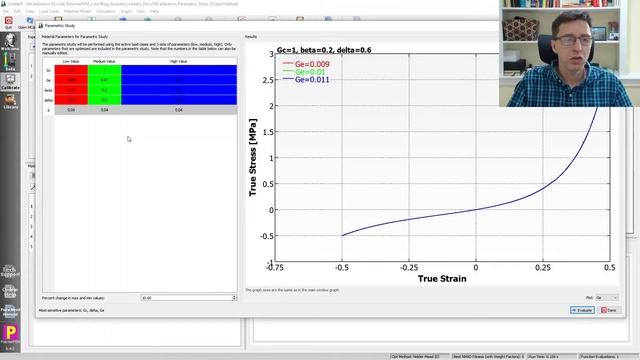
Task: Click the gray low value cell in last row
Action: point(71,110)
